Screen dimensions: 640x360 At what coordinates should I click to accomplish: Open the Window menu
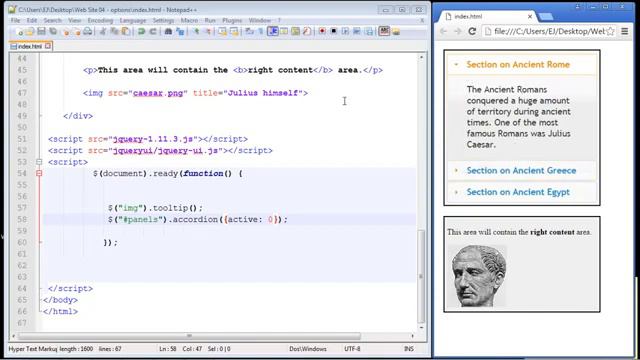(260, 20)
